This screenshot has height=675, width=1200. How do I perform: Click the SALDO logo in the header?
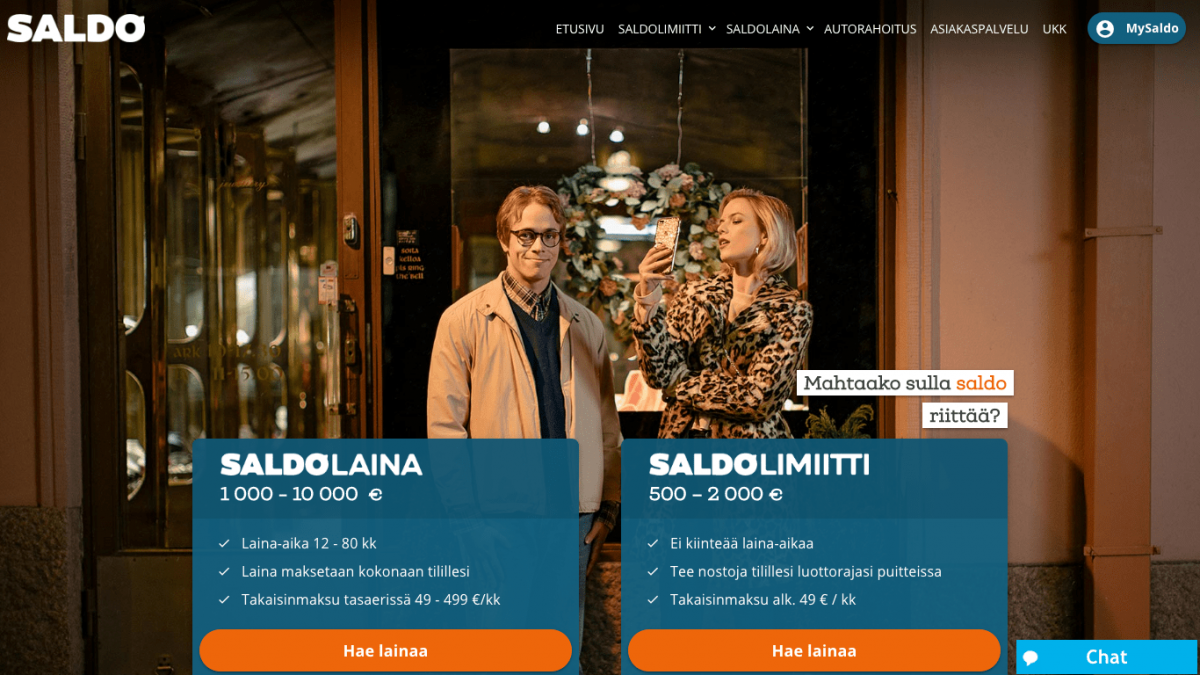[76, 28]
